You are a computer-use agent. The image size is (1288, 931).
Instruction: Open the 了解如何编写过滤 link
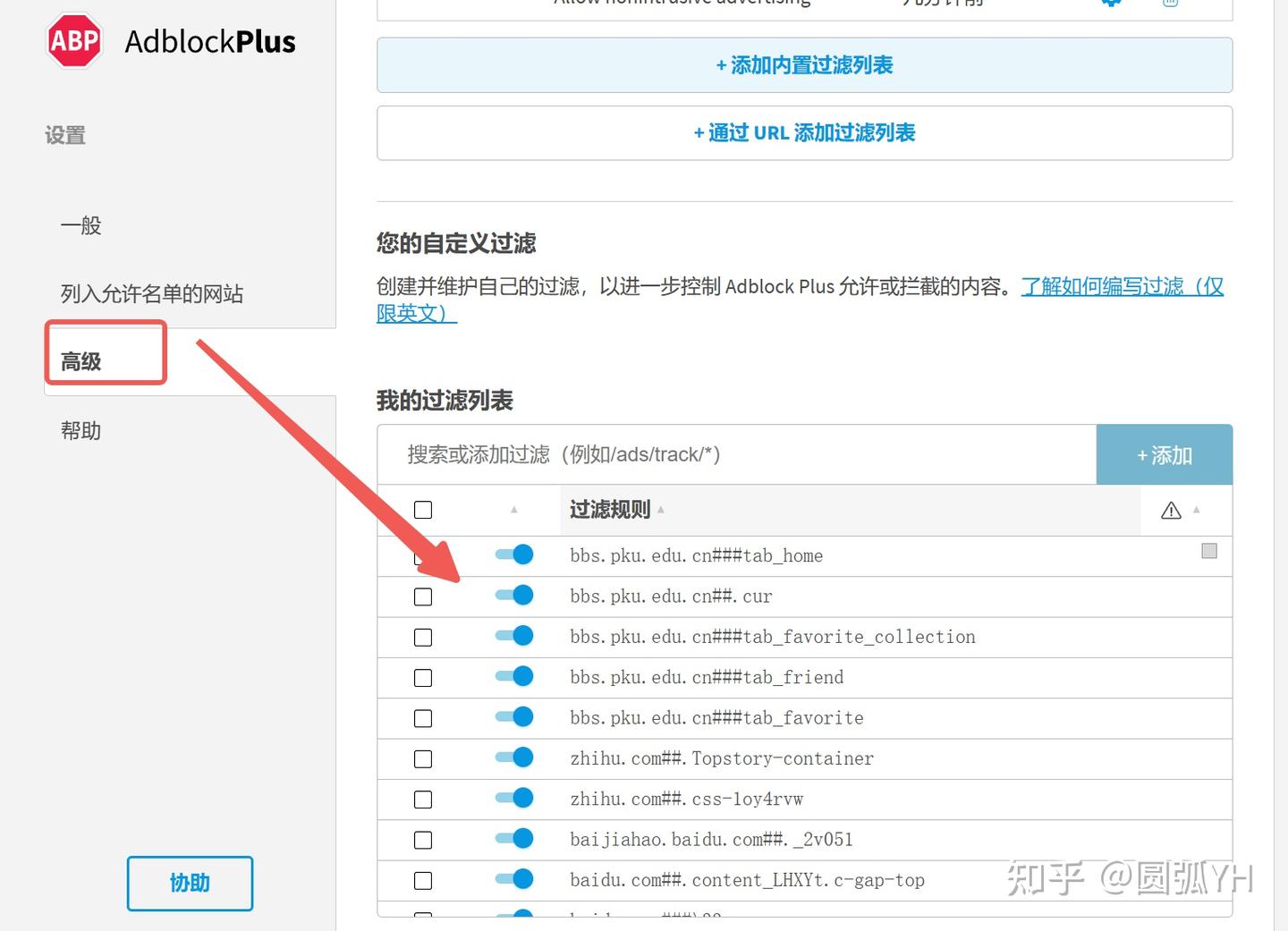(x=1120, y=286)
